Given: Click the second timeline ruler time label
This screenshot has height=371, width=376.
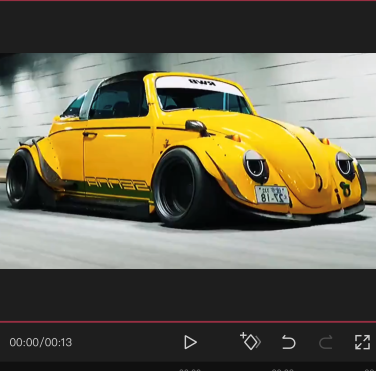Looking at the screenshot, I should 283,369.
